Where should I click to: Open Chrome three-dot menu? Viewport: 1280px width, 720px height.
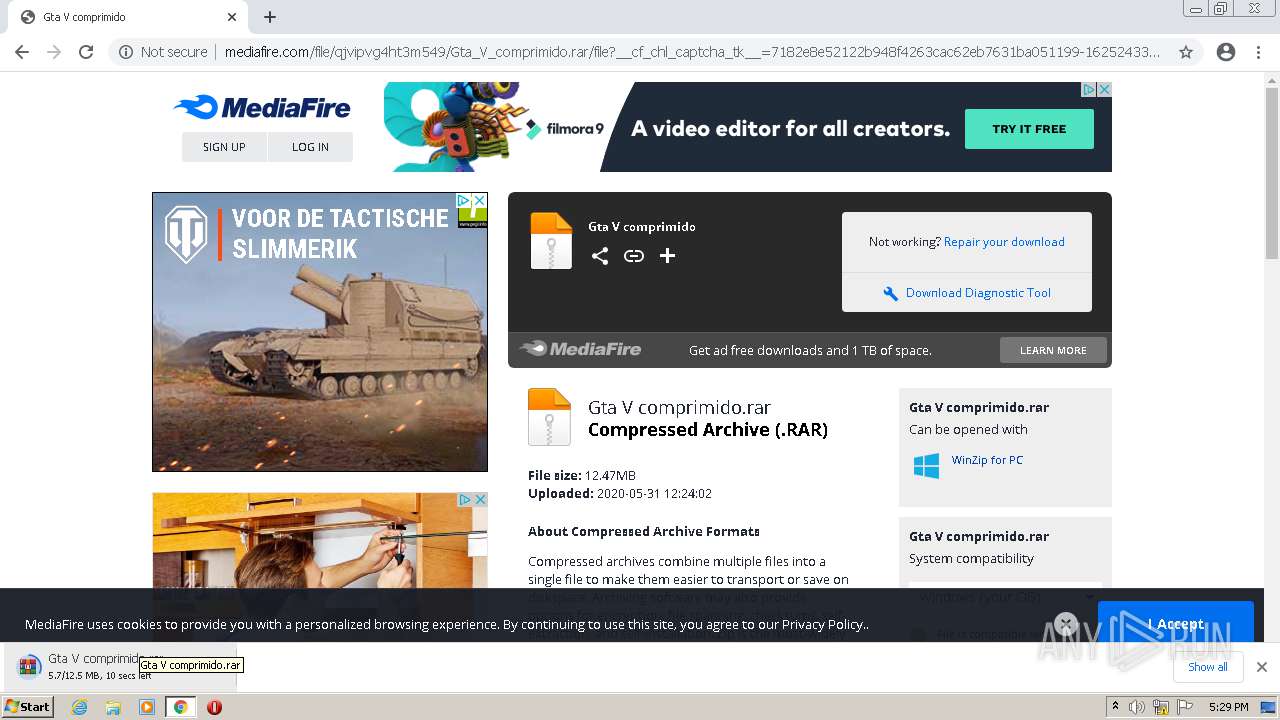click(1258, 52)
